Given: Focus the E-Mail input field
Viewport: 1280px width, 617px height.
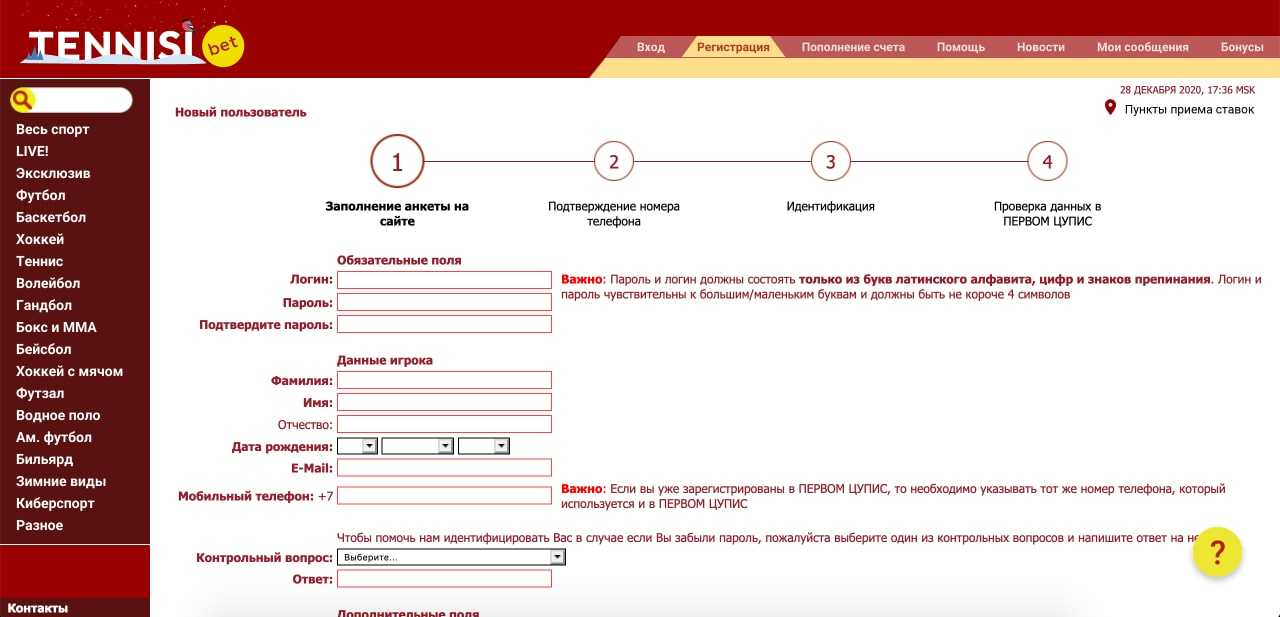Looking at the screenshot, I should click(x=444, y=468).
